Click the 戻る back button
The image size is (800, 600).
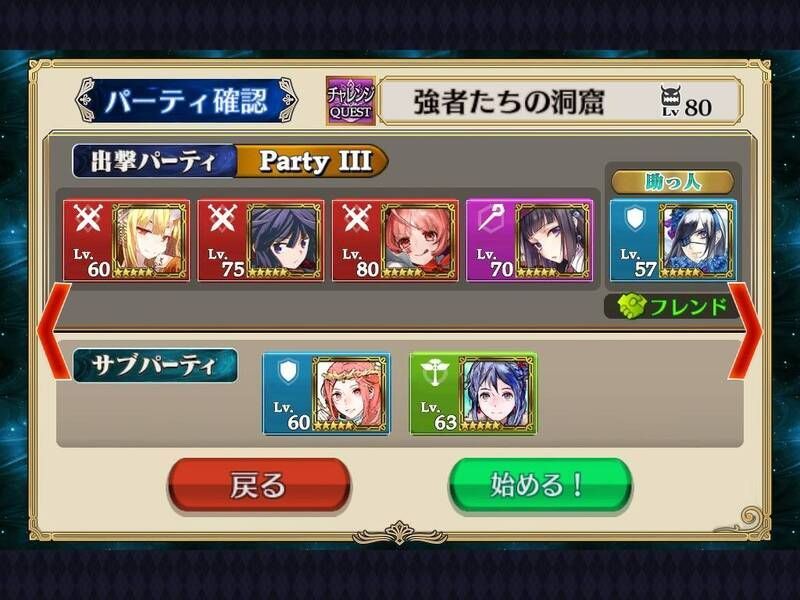[x=259, y=485]
